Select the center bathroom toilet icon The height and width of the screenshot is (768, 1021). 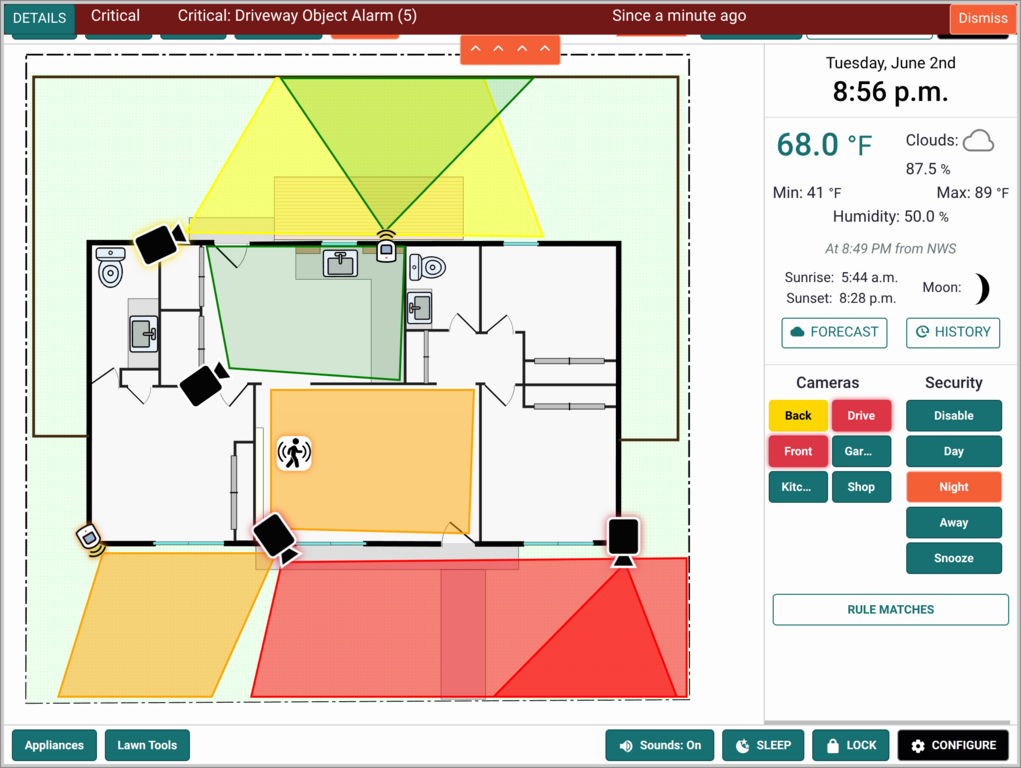click(x=427, y=266)
